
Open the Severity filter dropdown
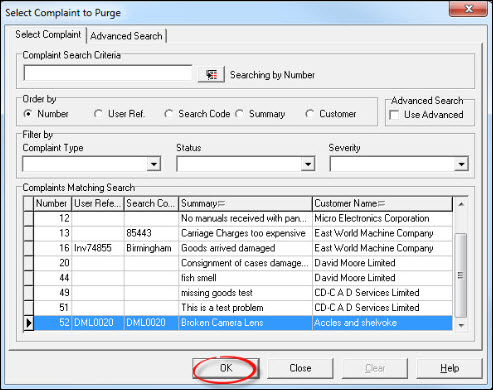461,164
